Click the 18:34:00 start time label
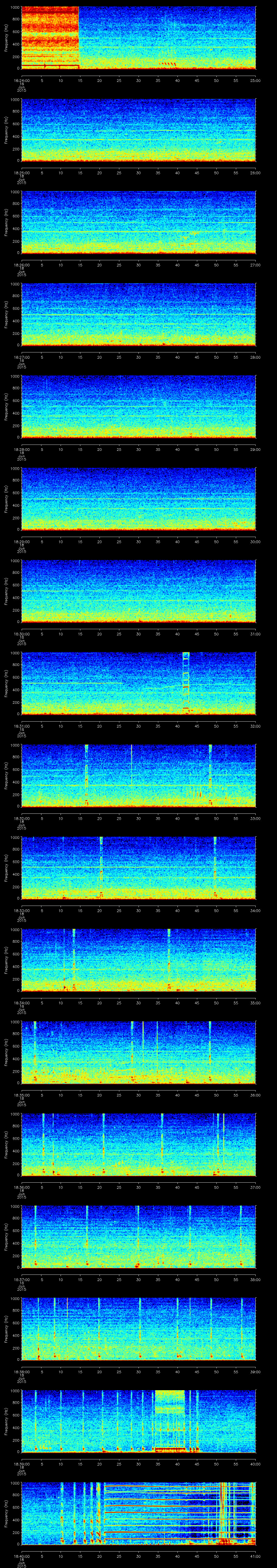This screenshot has width=277, height=1568. 21,1003
